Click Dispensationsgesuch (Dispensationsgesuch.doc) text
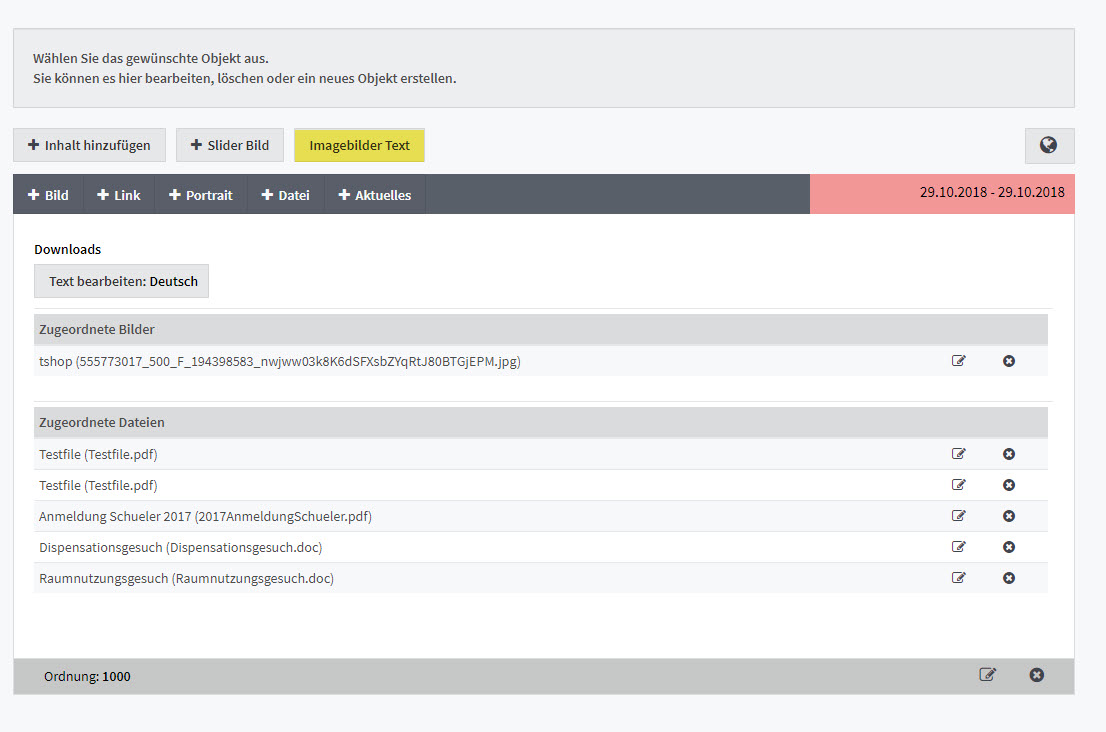This screenshot has width=1106, height=732. (x=181, y=548)
